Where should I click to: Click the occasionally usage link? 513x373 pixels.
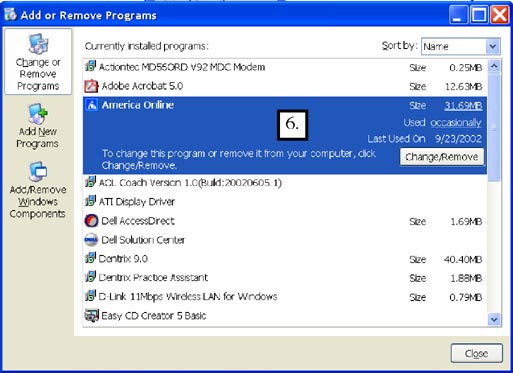pos(456,122)
